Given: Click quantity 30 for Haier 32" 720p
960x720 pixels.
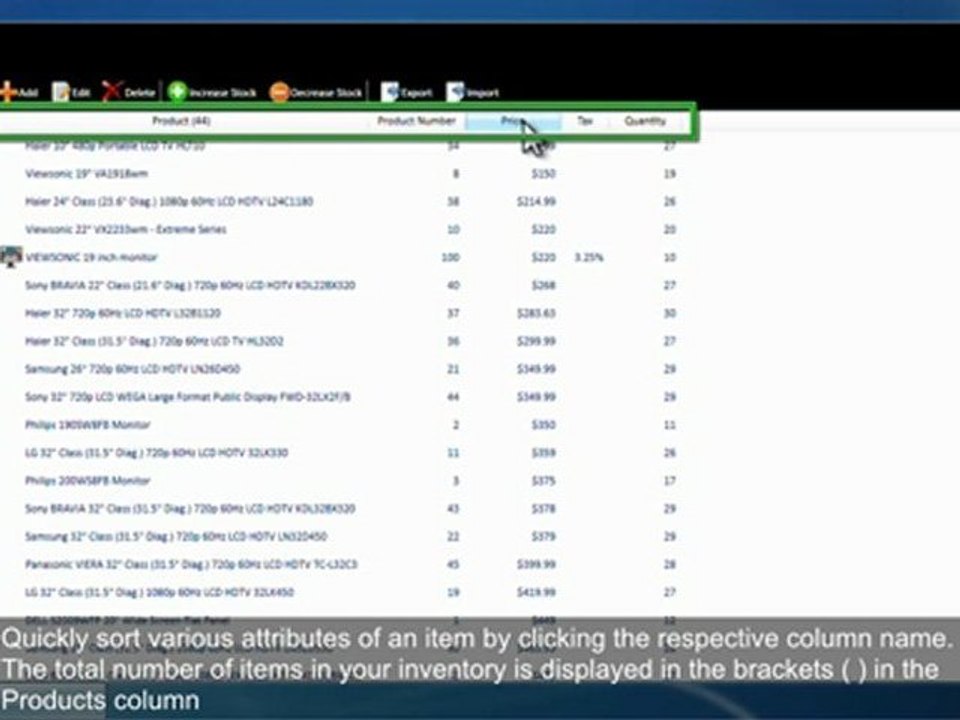Looking at the screenshot, I should pyautogui.click(x=670, y=313).
